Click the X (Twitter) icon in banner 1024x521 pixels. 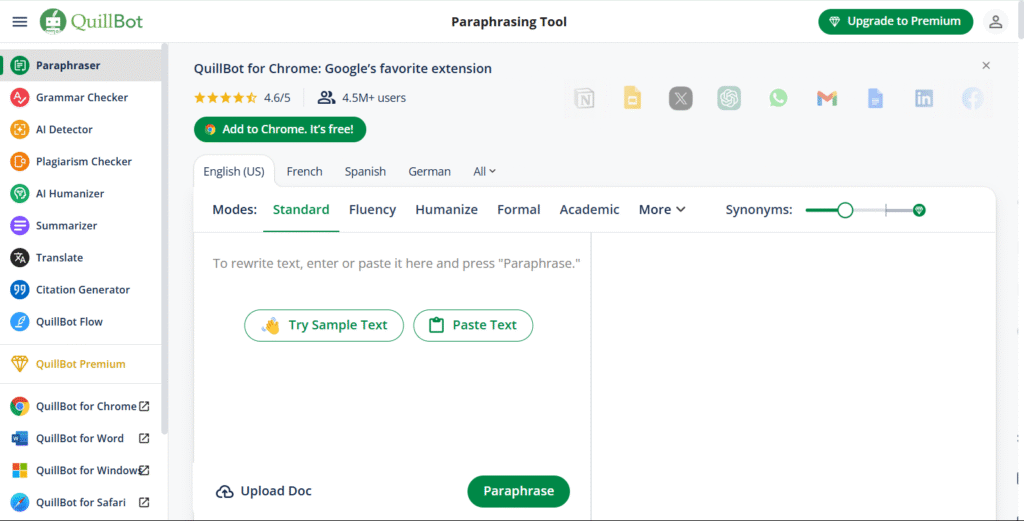pos(680,99)
